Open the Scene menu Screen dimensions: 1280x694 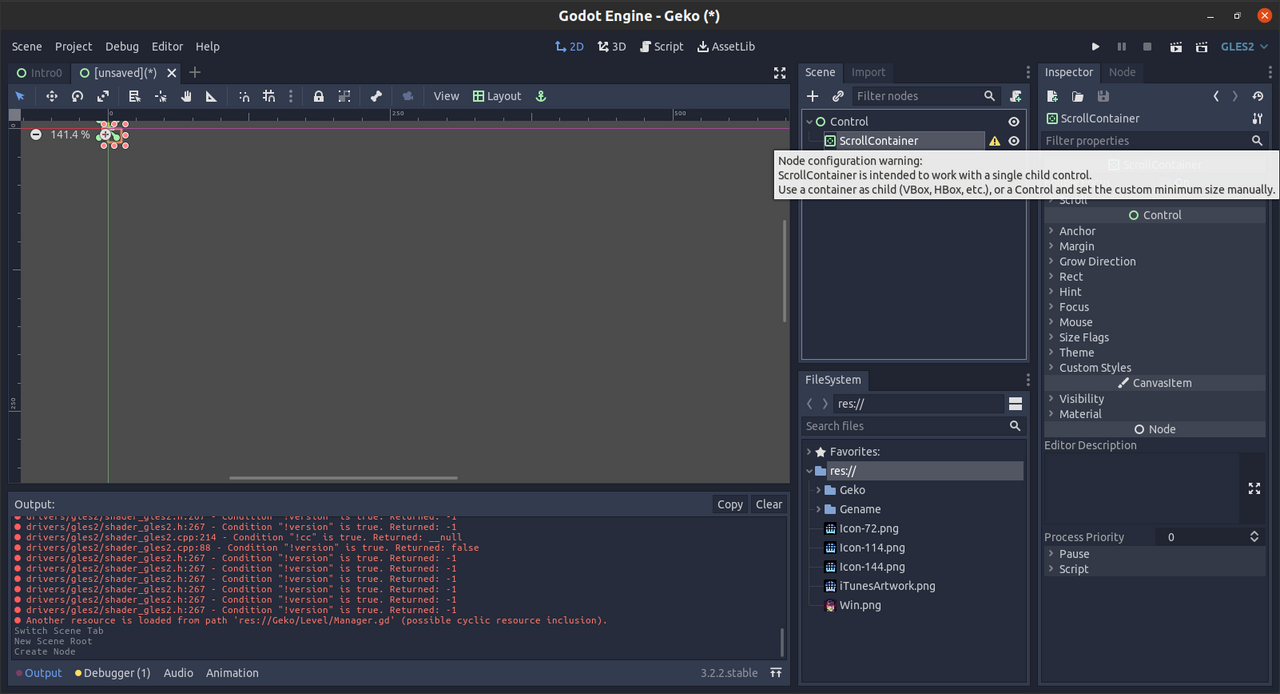click(27, 46)
